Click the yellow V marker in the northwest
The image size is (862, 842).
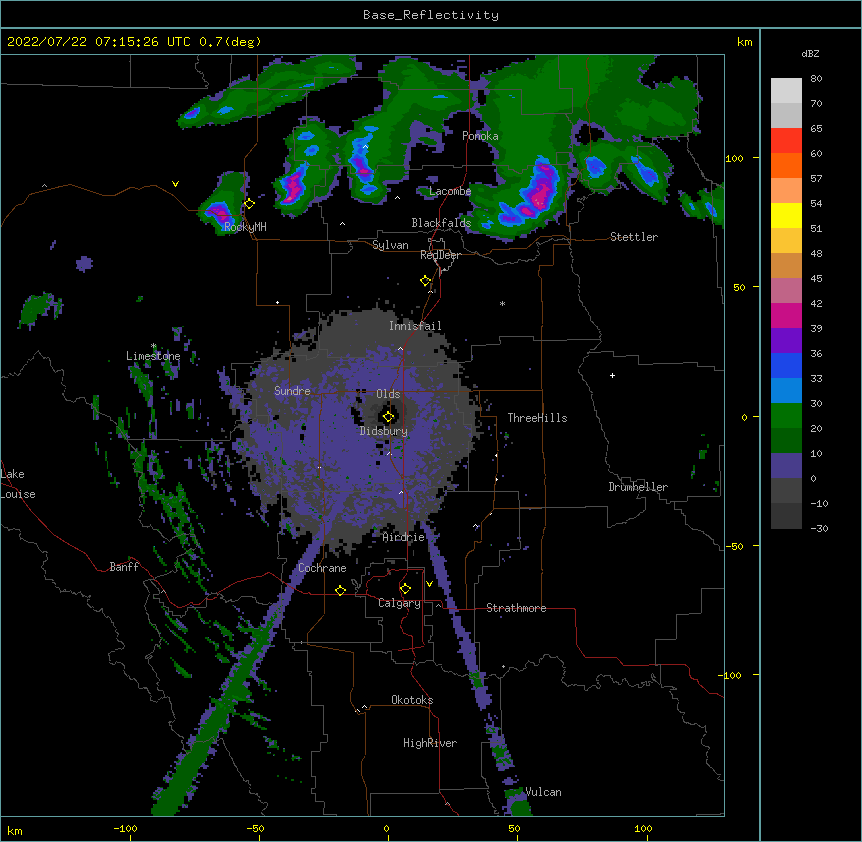coord(175,184)
